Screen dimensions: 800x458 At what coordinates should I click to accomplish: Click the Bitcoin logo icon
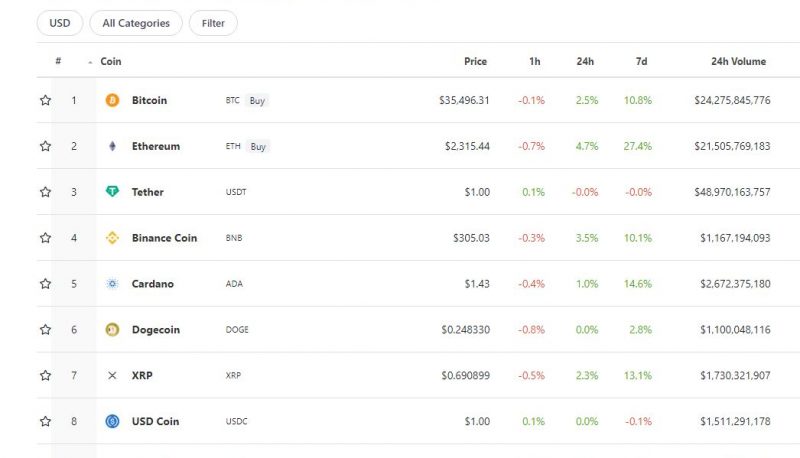coord(112,100)
